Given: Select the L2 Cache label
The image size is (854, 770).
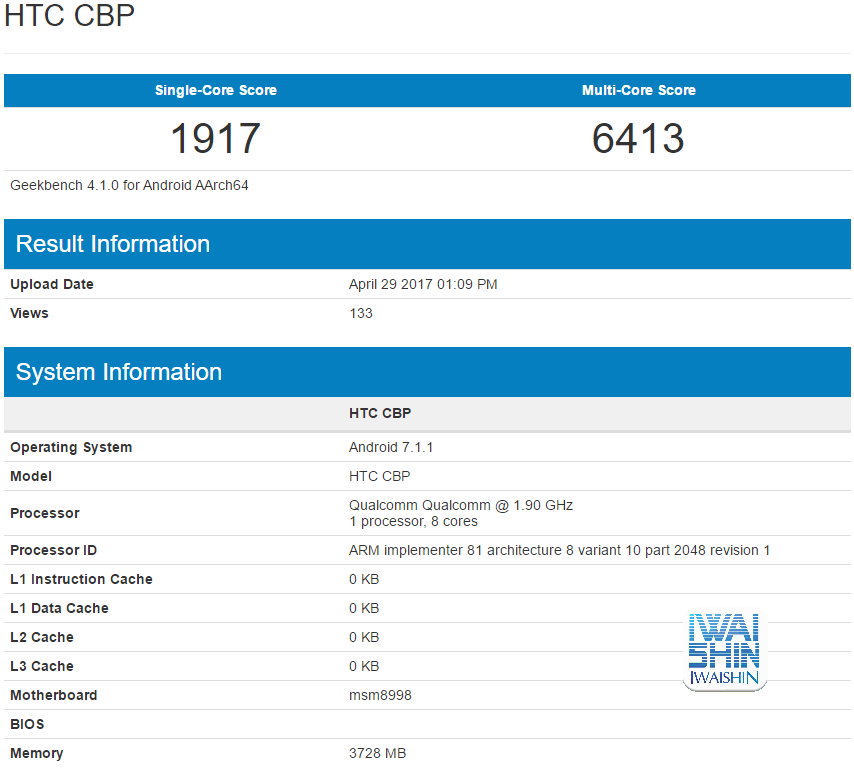Looking at the screenshot, I should 42,637.
